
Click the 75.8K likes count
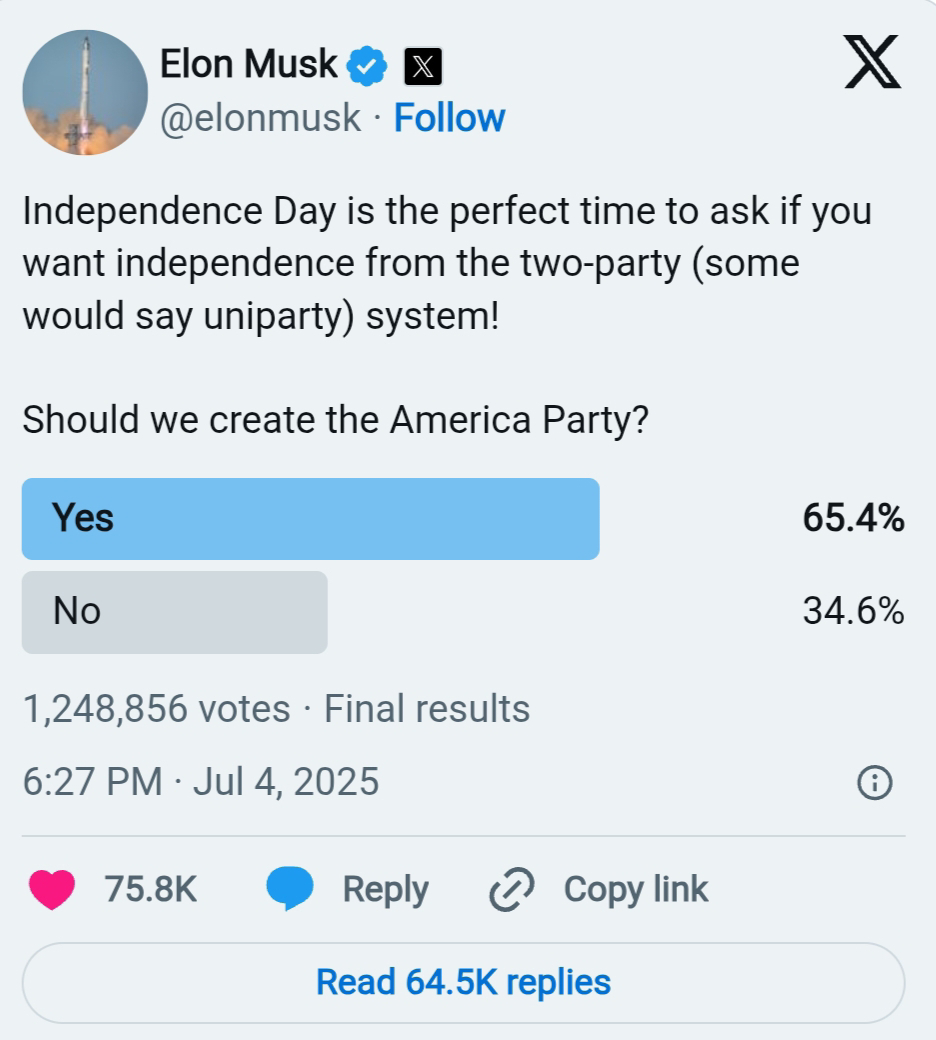point(150,889)
